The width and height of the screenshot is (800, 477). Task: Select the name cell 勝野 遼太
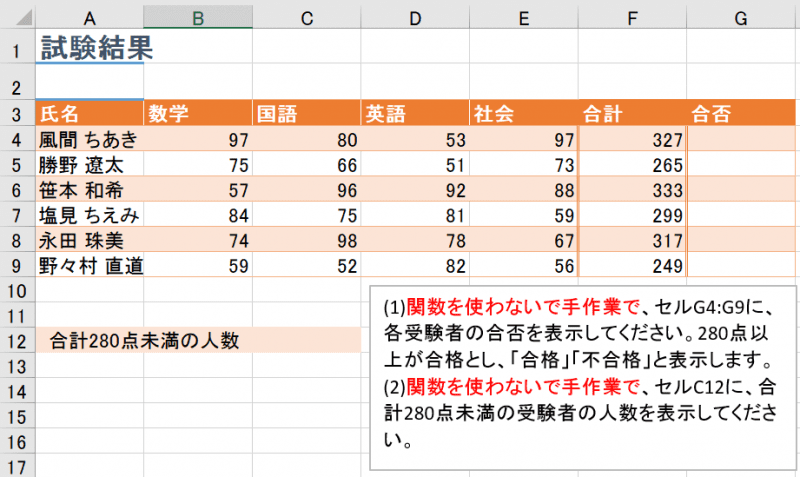click(x=90, y=164)
